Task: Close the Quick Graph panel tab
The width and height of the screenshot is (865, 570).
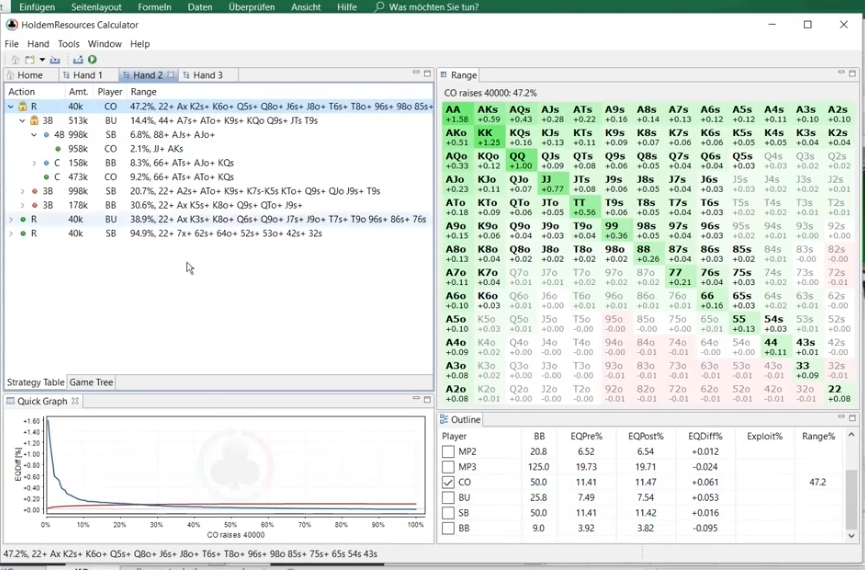Action: point(75,401)
